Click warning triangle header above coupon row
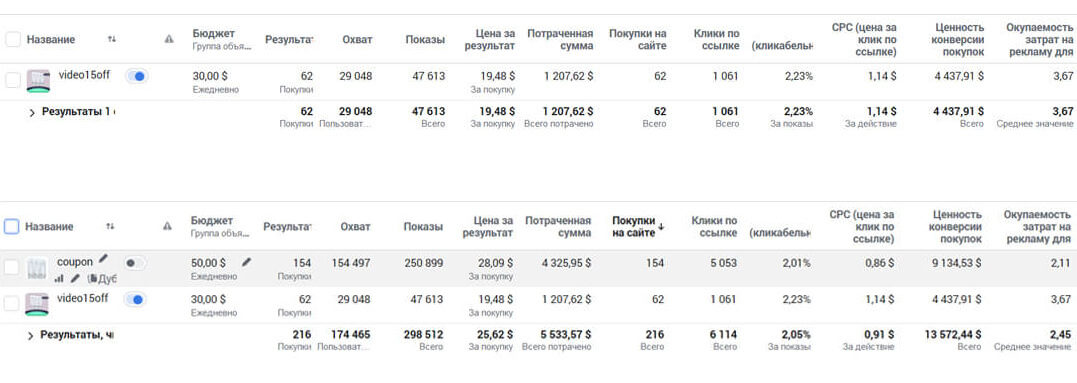The width and height of the screenshot is (1077, 383). coord(168,226)
